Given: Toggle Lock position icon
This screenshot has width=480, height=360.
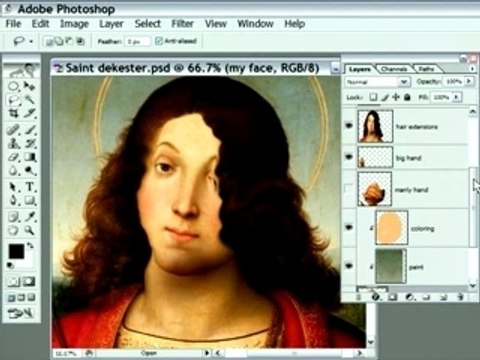Looking at the screenshot, I should pos(396,97).
